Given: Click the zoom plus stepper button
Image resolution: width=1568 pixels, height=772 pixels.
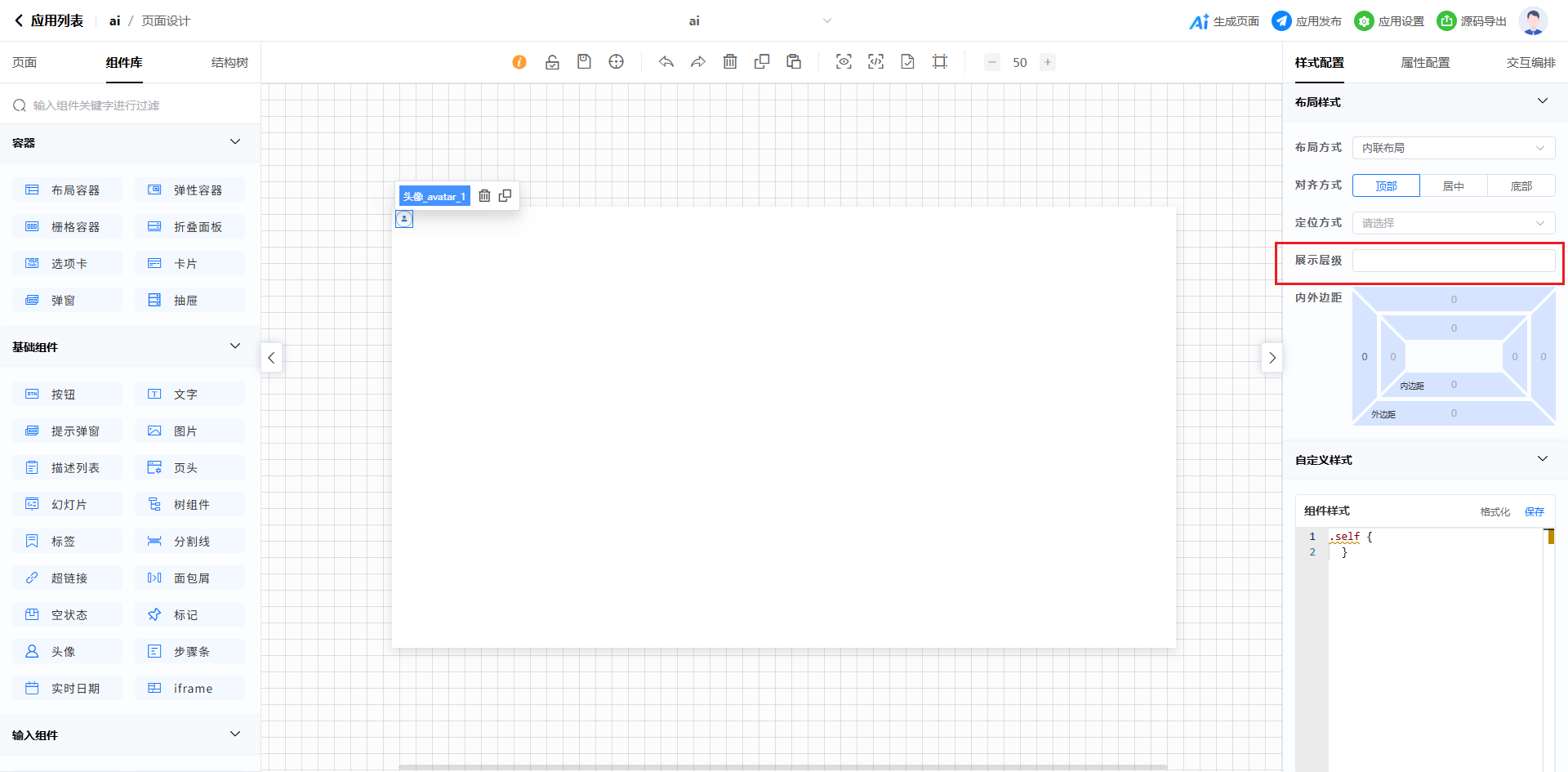Looking at the screenshot, I should click(1048, 62).
